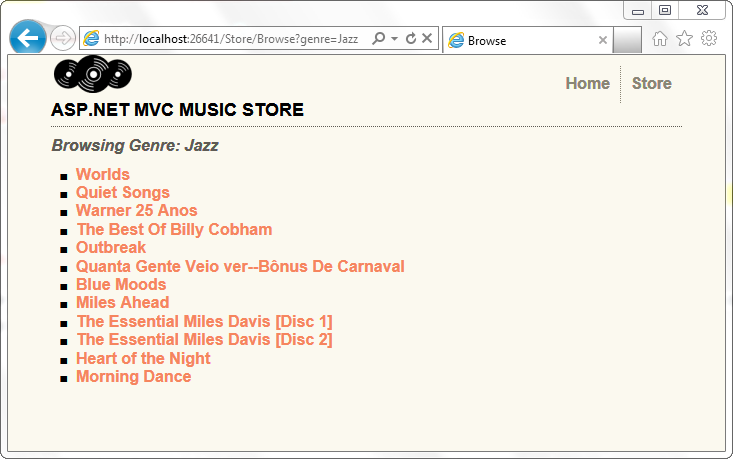733x459 pixels.
Task: Go to Store in site navigation
Action: coord(651,83)
